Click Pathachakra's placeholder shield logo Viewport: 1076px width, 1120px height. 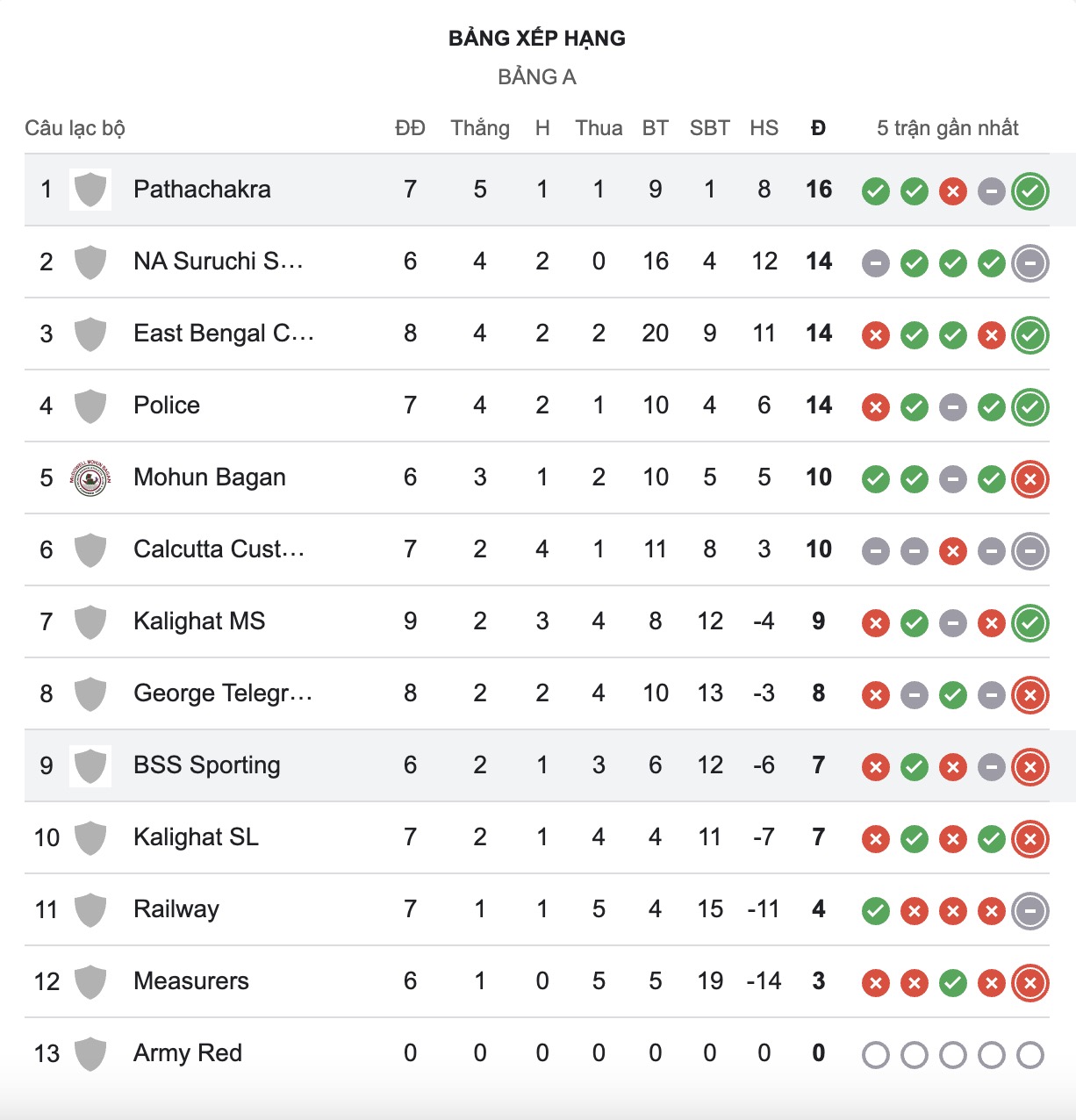pyautogui.click(x=90, y=190)
